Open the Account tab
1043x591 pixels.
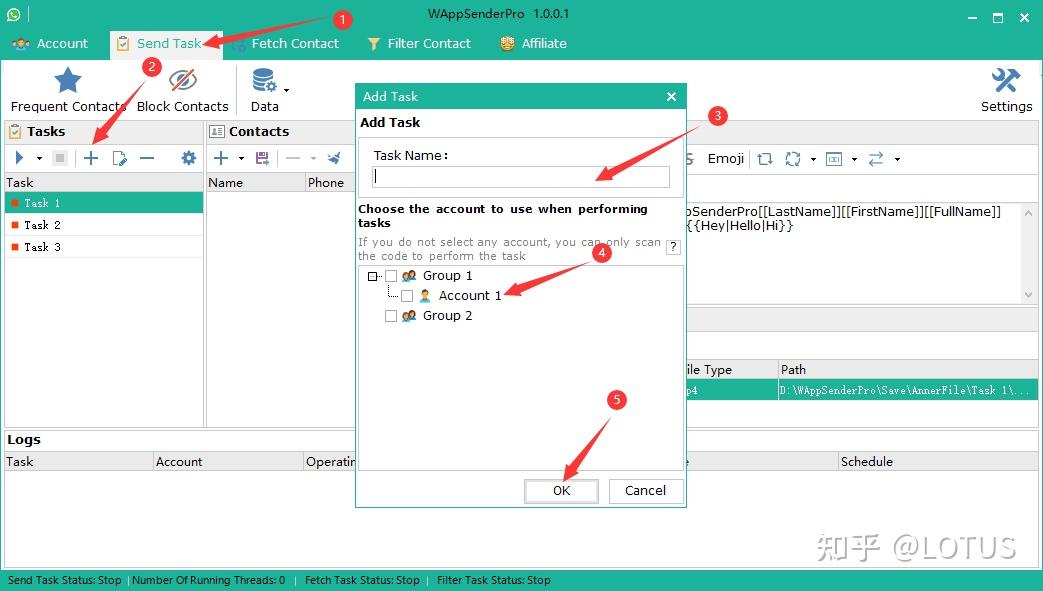point(50,44)
